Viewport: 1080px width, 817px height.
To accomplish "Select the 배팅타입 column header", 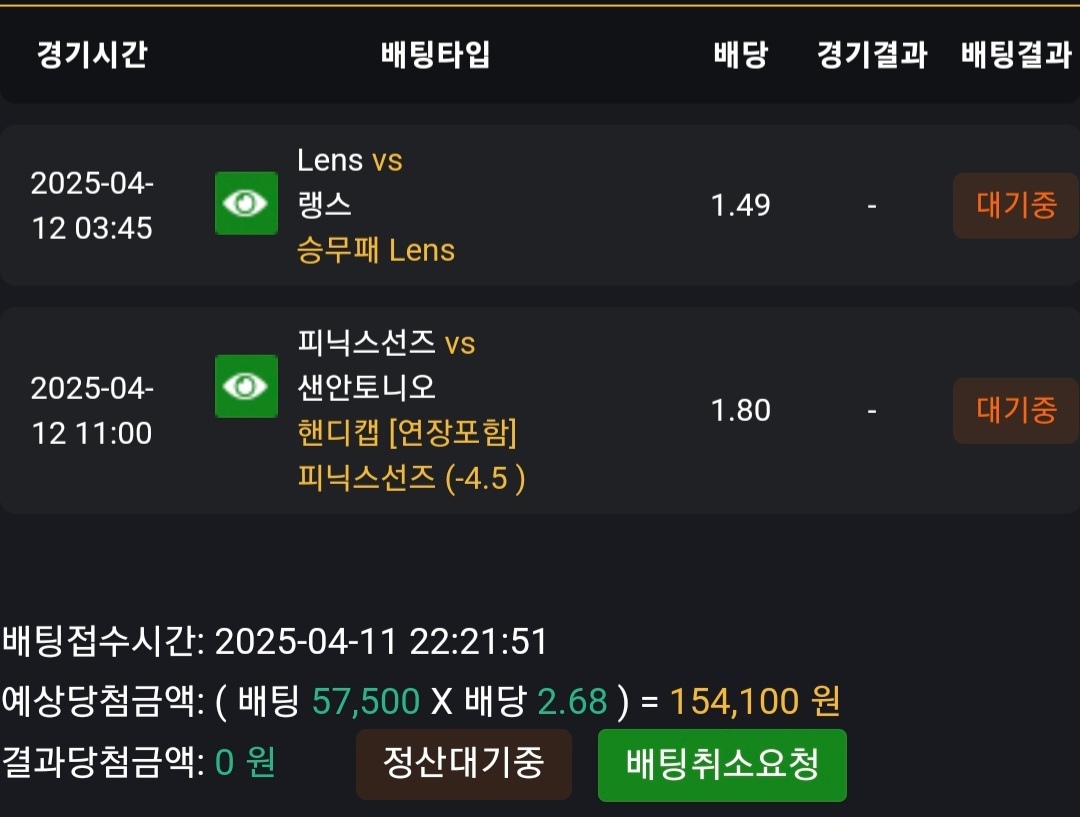I will [x=435, y=54].
